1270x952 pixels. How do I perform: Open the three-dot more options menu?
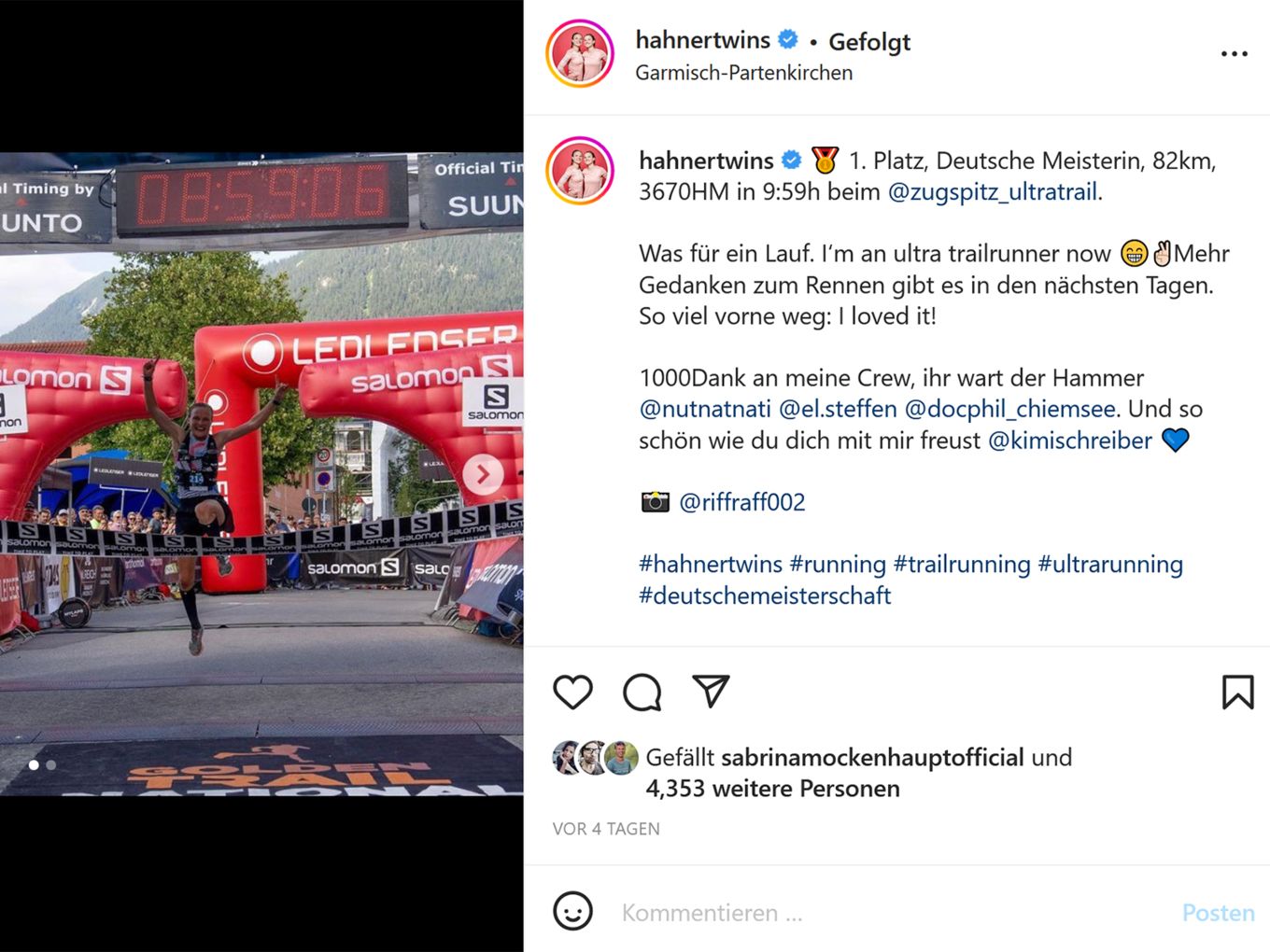point(1235,54)
